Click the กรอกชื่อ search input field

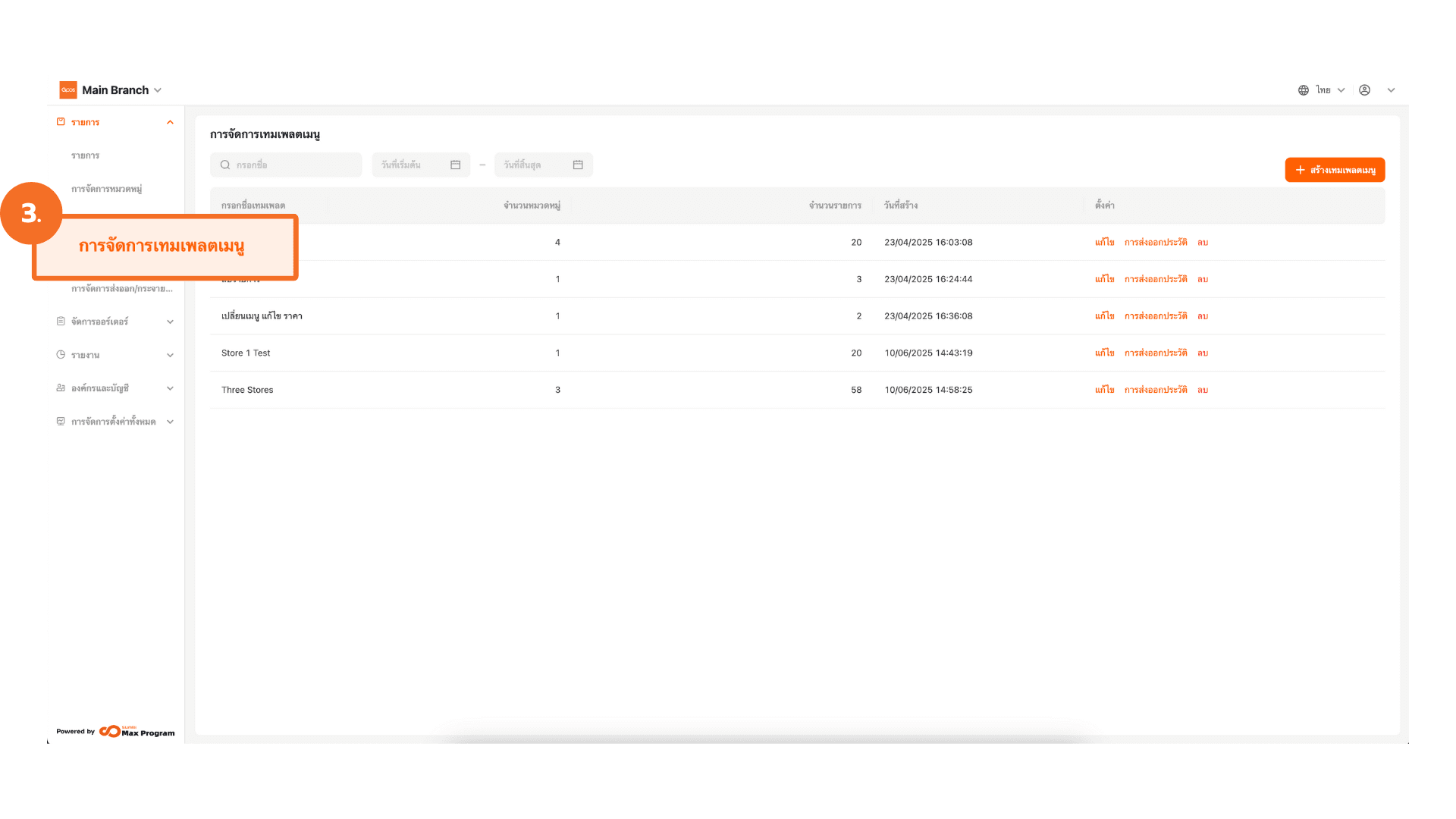pyautogui.click(x=294, y=165)
